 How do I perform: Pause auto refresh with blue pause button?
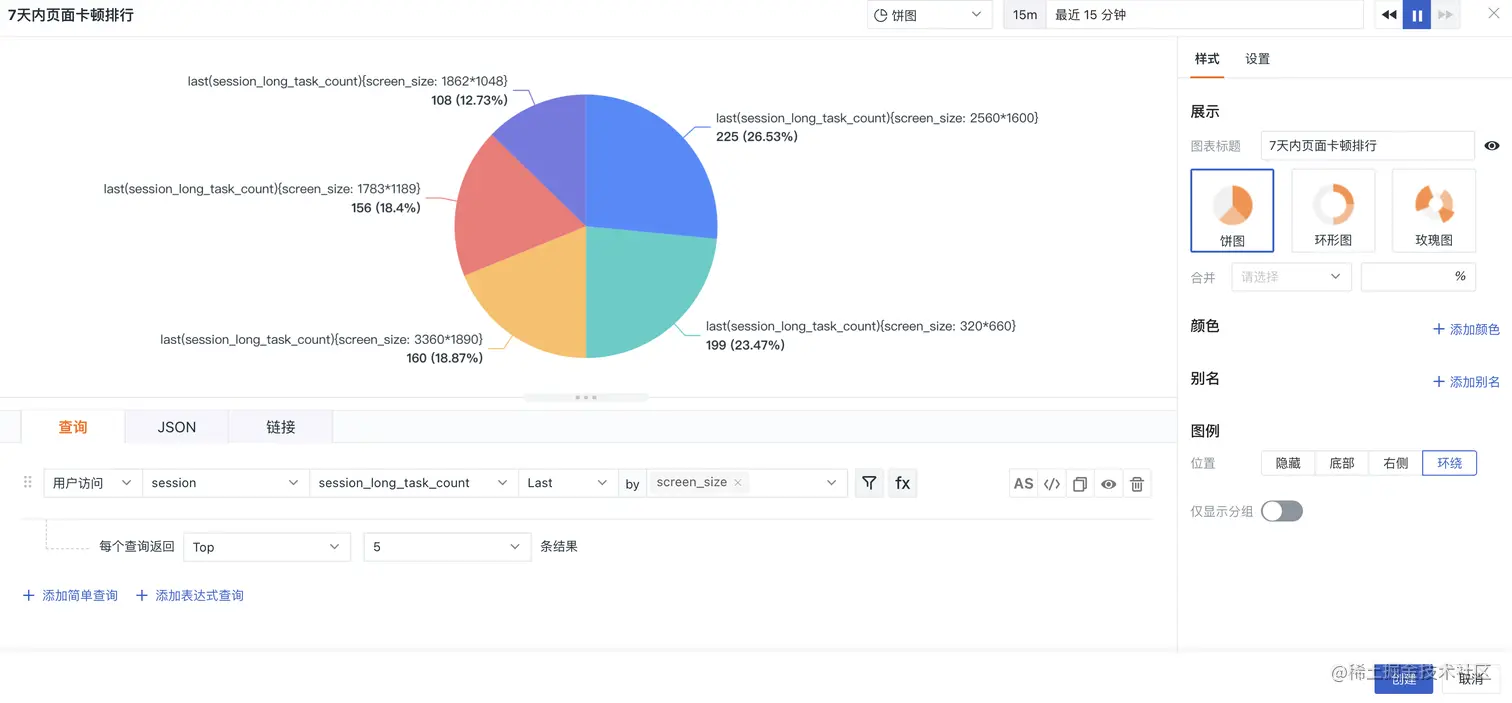click(x=1417, y=15)
